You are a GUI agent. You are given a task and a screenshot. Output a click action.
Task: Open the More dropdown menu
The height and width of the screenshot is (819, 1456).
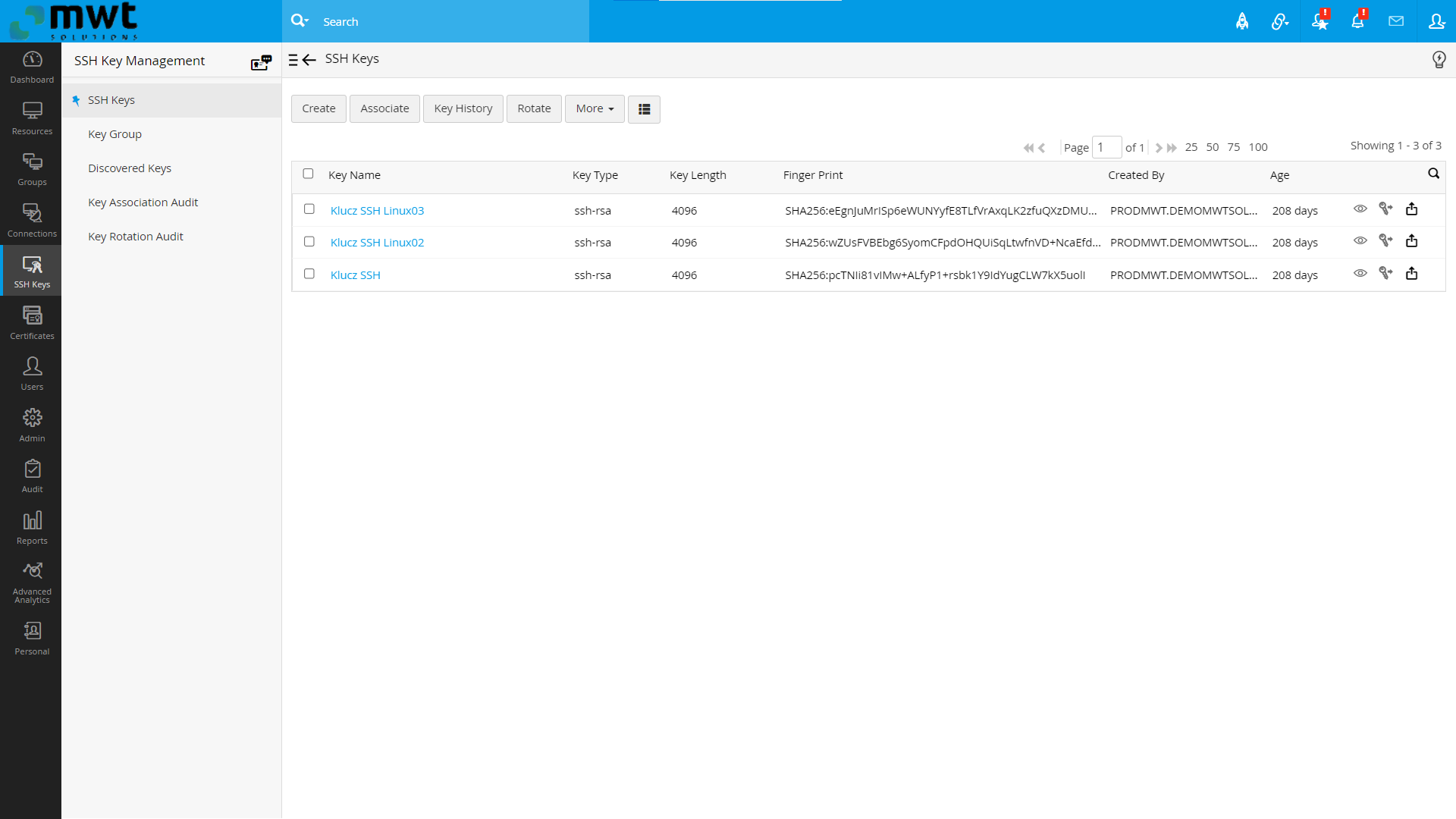(x=594, y=108)
